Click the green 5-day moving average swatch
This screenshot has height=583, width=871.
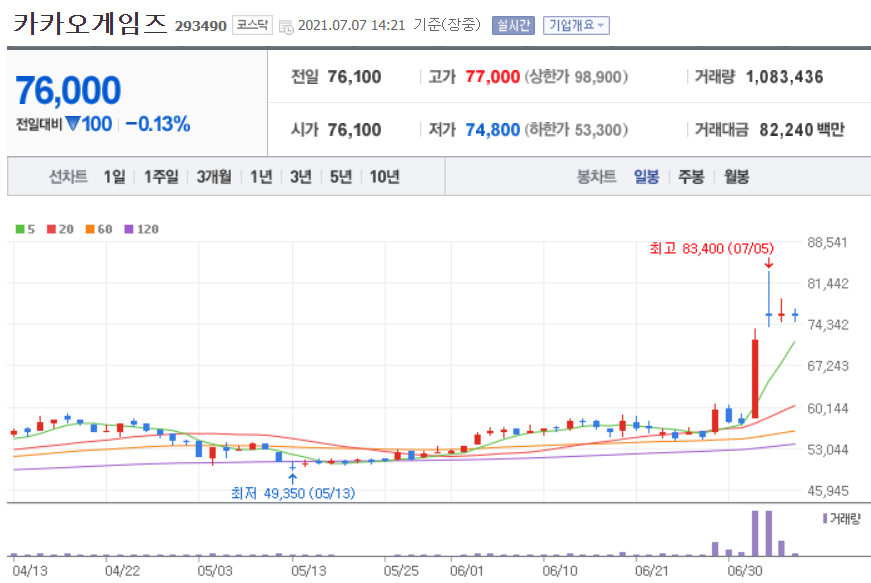click(20, 229)
